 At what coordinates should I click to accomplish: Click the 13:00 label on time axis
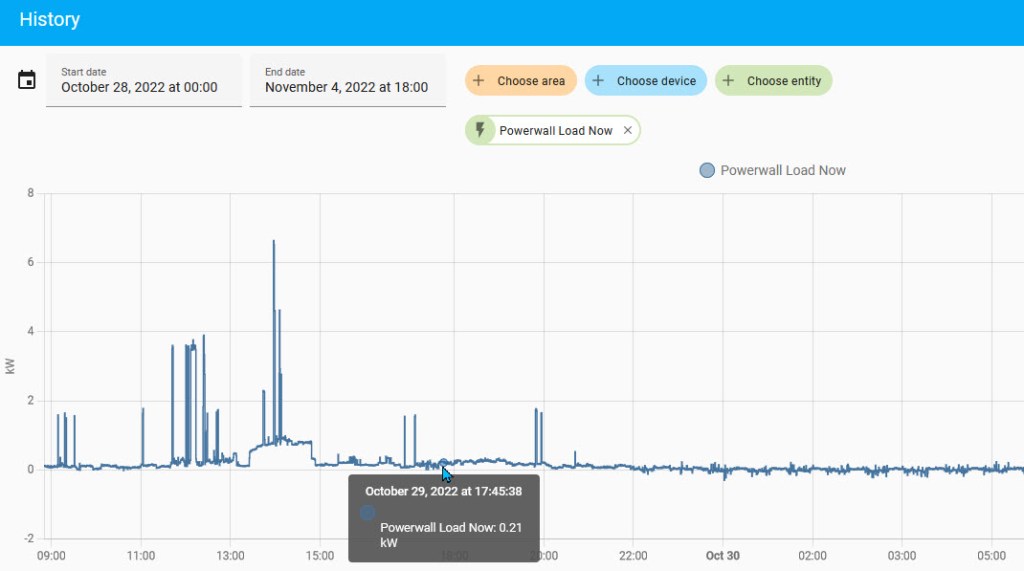coord(231,555)
